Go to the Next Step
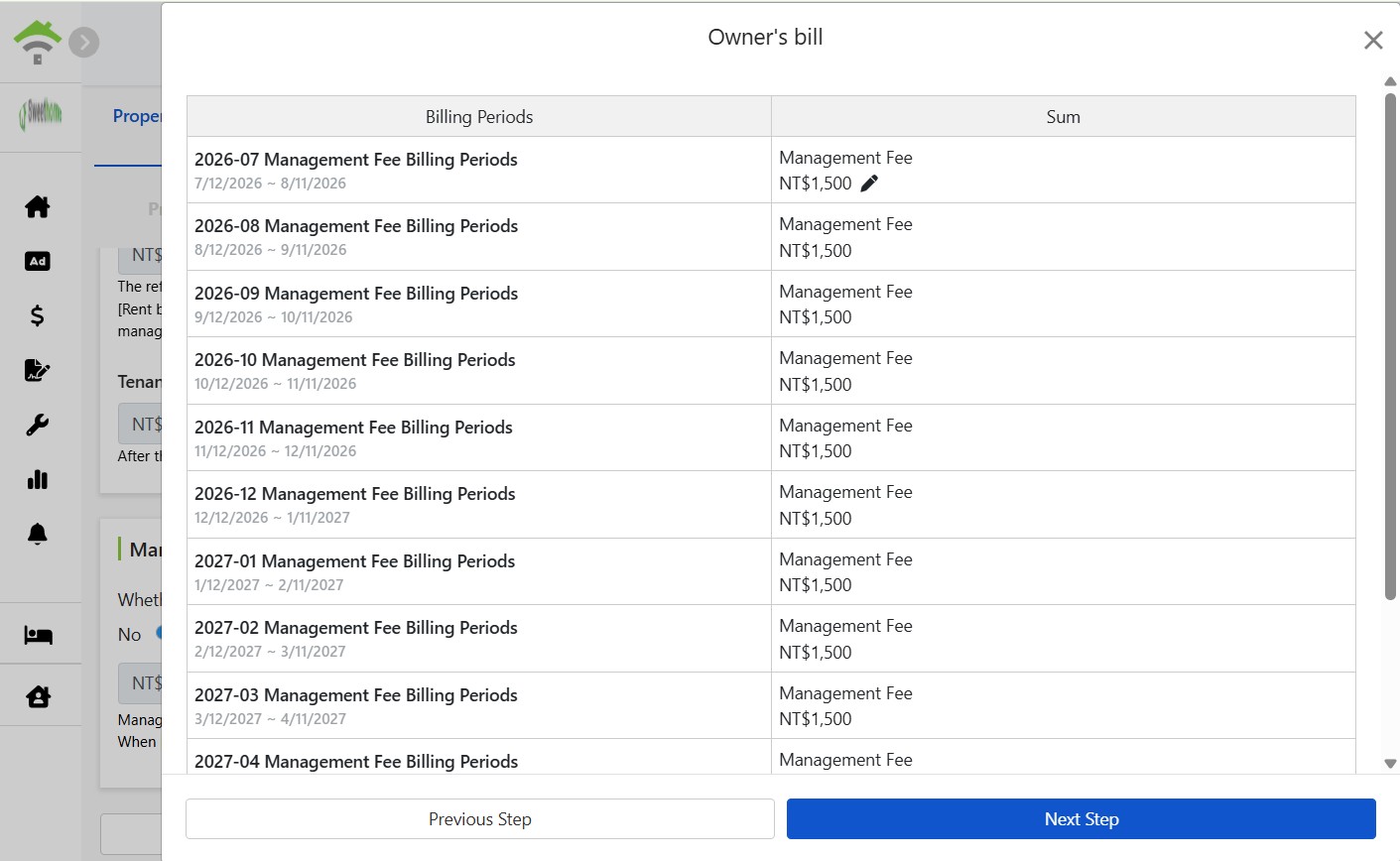Viewport: 1400px width, 861px height. click(1082, 819)
